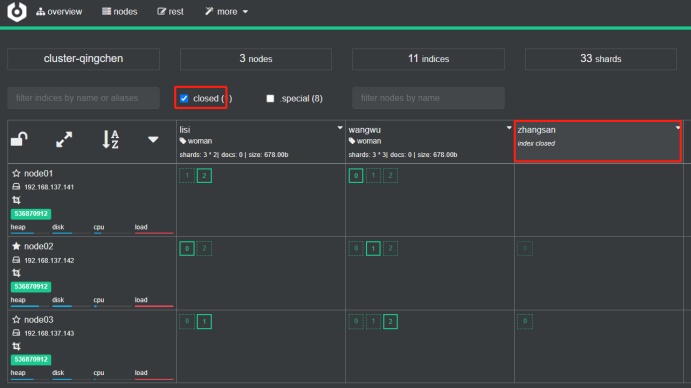Select lisi replica shard 1 on node01
The image size is (691, 388).
[187, 175]
